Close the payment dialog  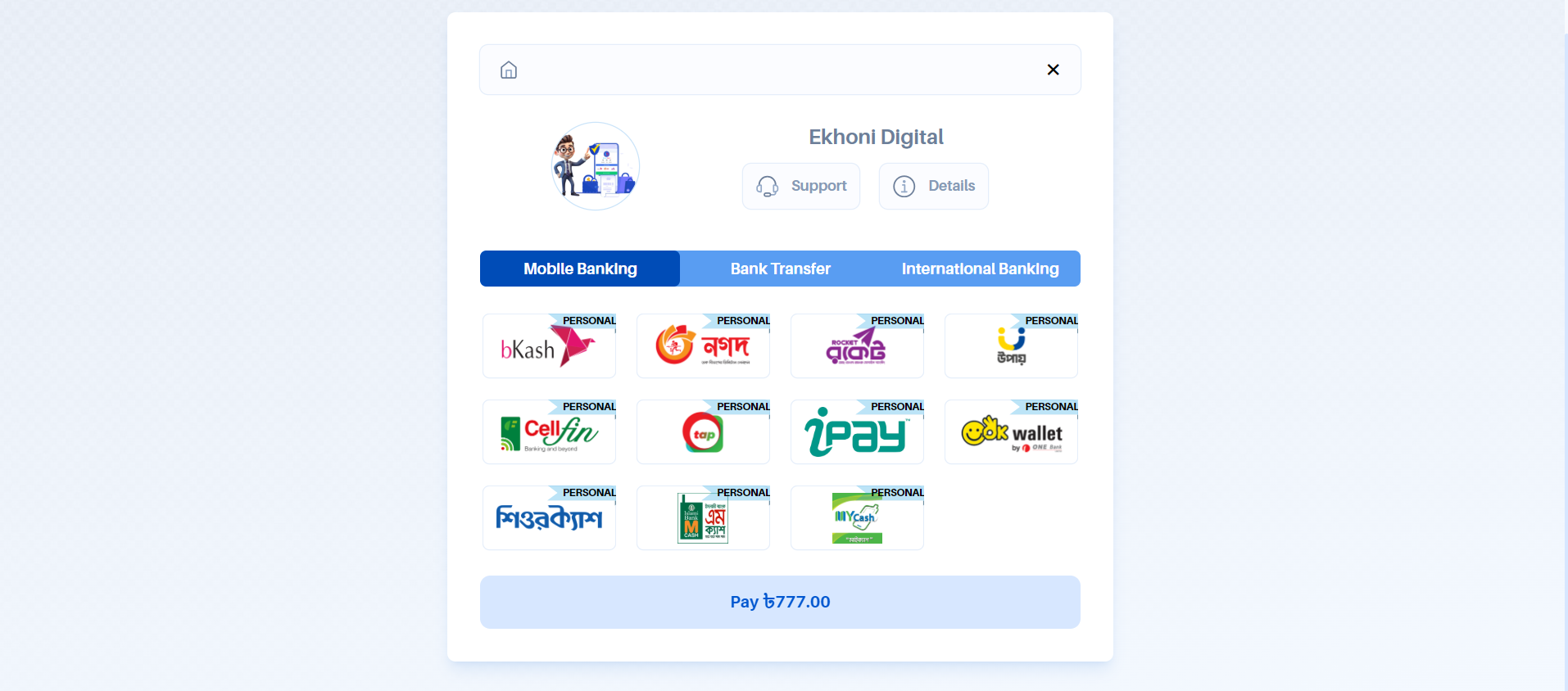pyautogui.click(x=1054, y=70)
